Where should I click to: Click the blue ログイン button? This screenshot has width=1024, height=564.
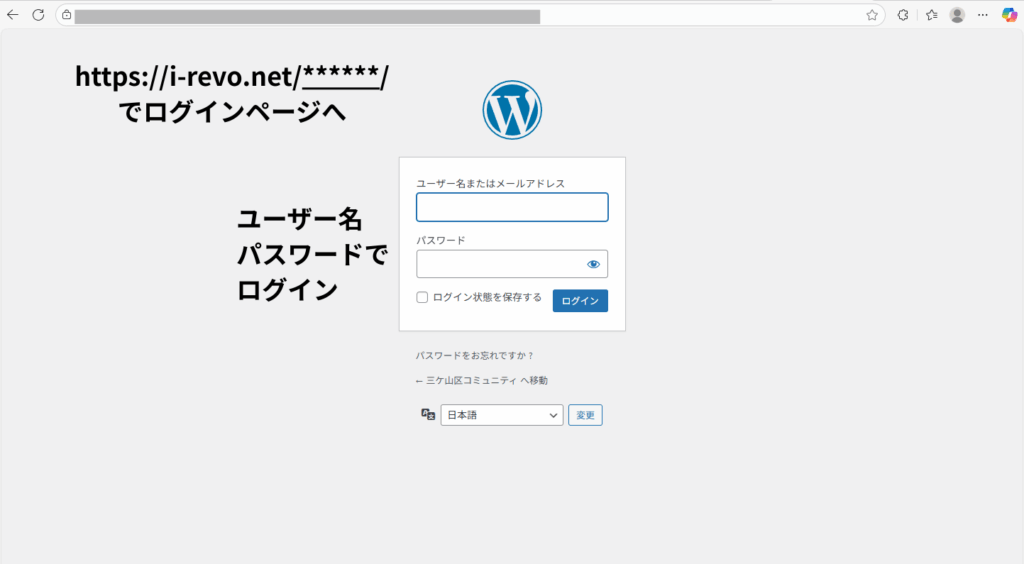[x=580, y=301]
